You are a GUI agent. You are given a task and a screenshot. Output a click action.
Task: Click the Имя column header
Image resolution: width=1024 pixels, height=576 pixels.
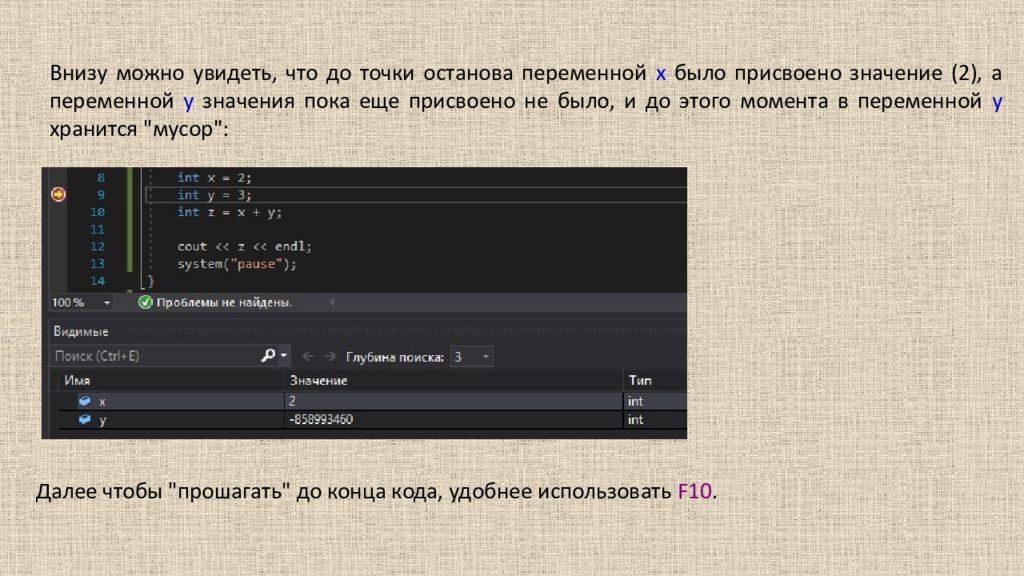(x=77, y=380)
